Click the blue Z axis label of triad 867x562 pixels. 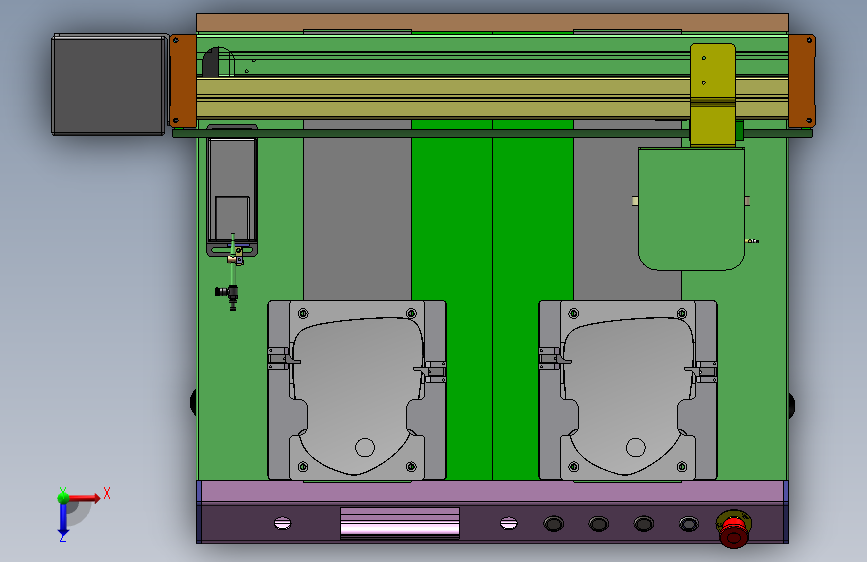pyautogui.click(x=63, y=537)
